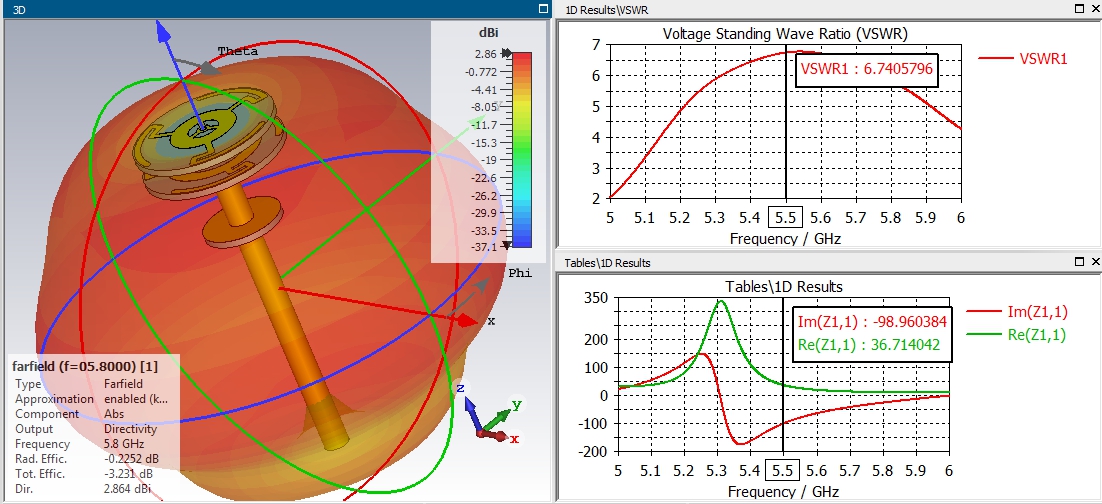This screenshot has width=1102, height=504.
Task: Click the Theta angle label
Action: coord(238,51)
